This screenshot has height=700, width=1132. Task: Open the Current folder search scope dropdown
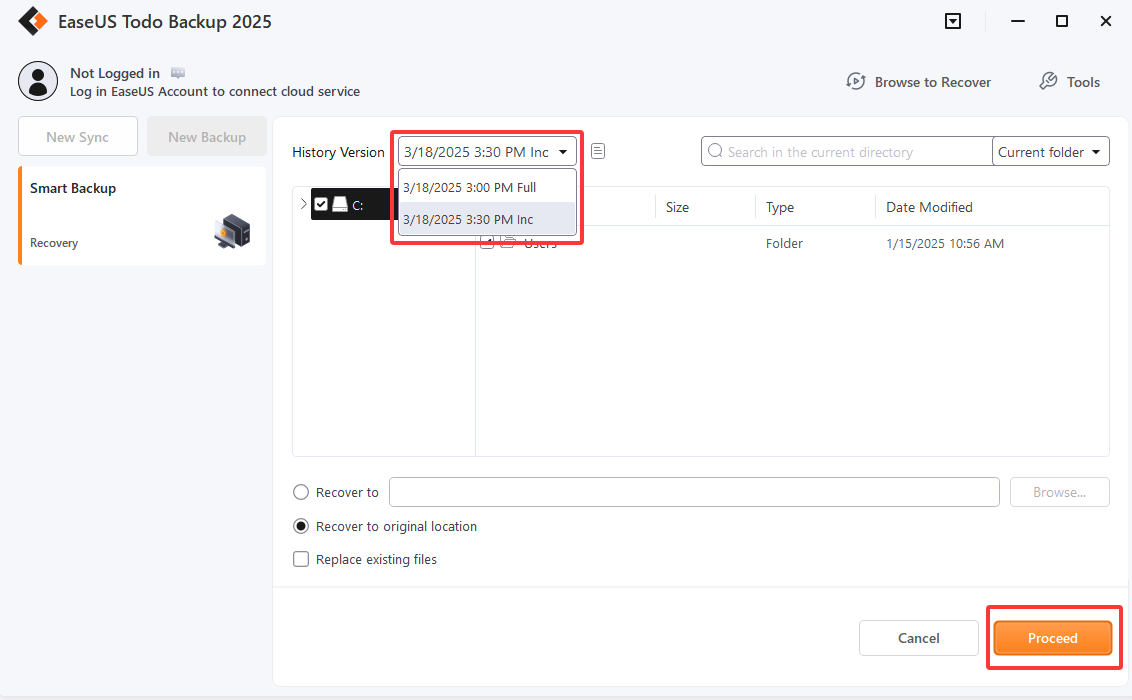click(x=1050, y=152)
